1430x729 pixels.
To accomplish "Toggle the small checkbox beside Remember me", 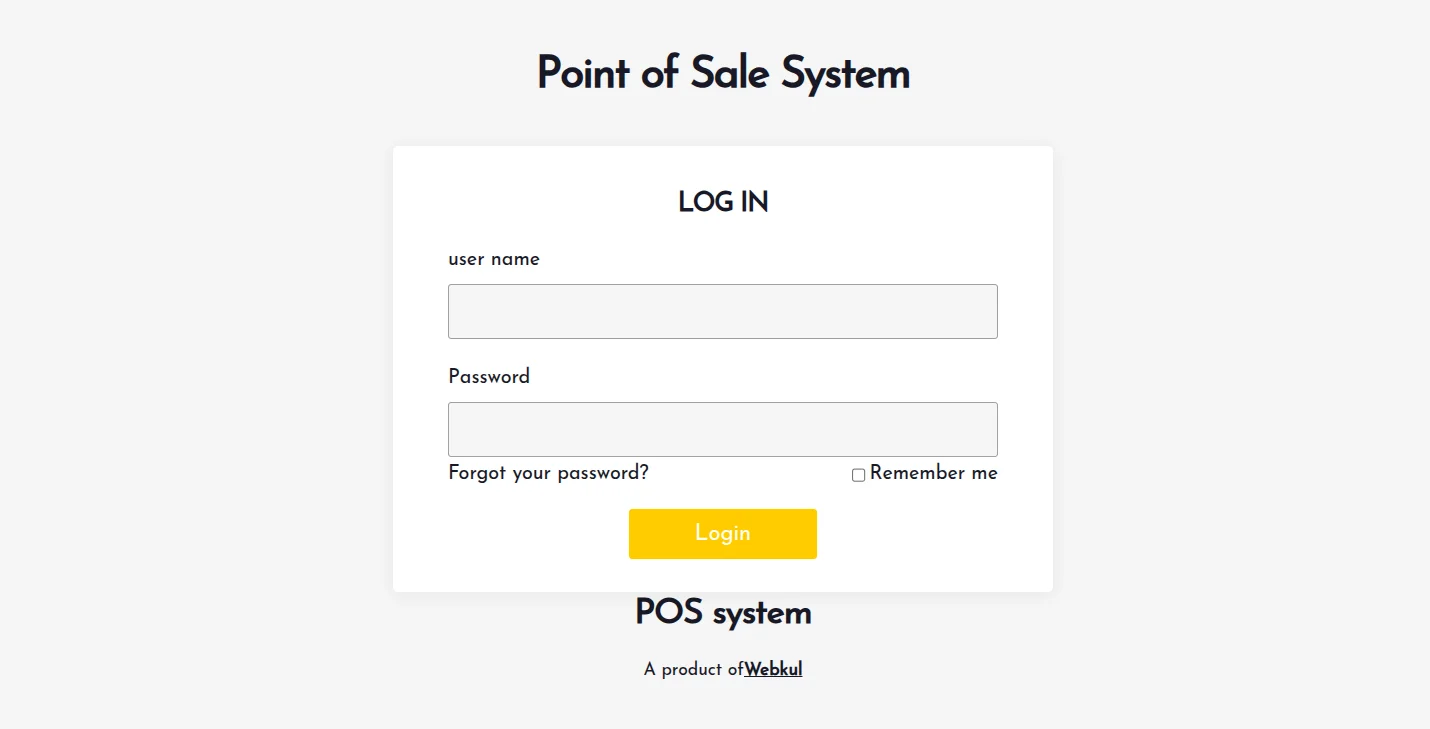I will [x=858, y=475].
